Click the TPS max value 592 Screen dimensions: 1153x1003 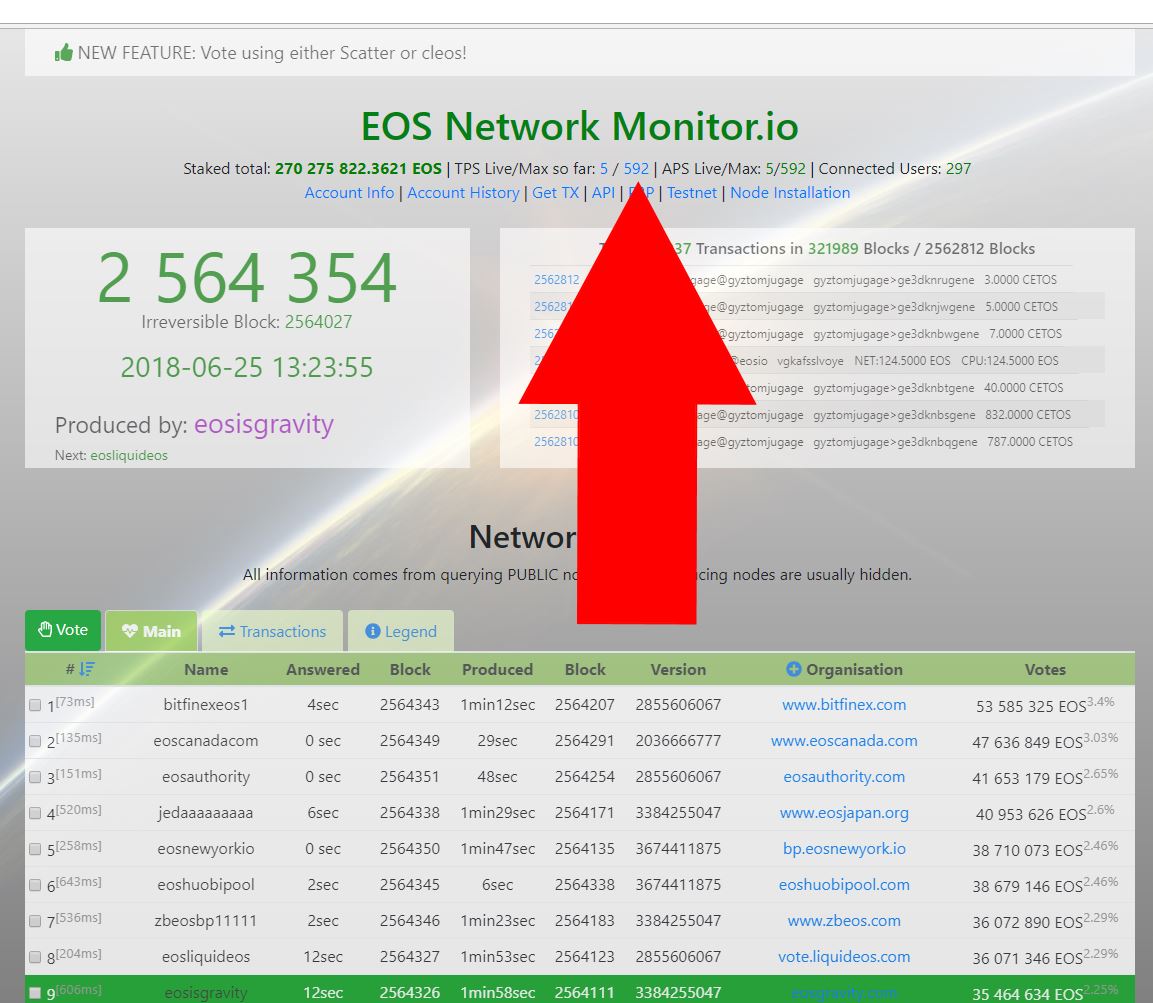(636, 168)
